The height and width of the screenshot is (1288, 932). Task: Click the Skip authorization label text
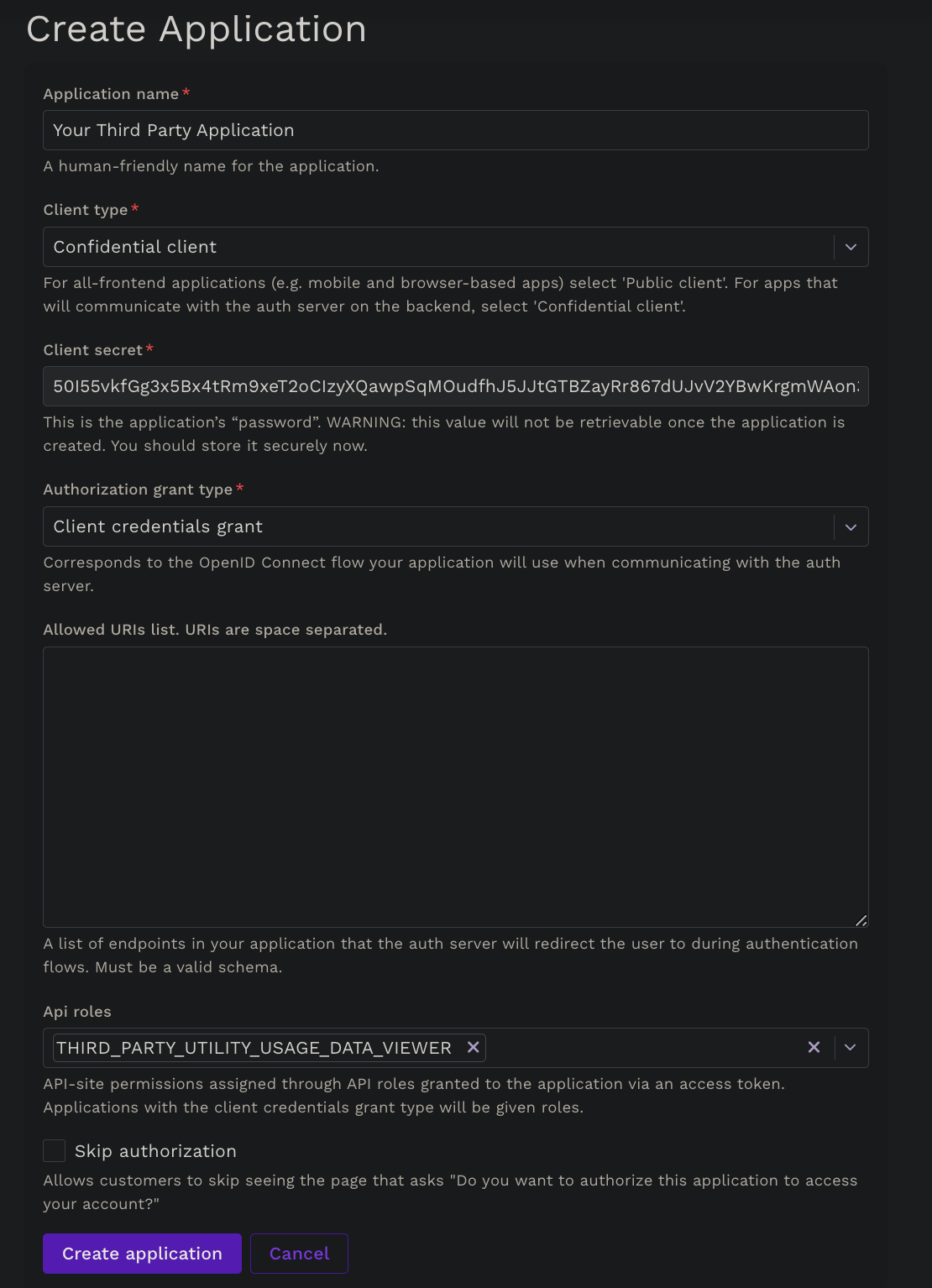(155, 1151)
